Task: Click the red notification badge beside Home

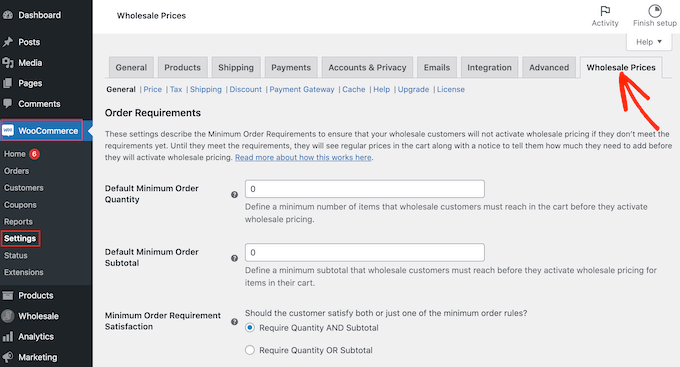Action: tap(34, 154)
